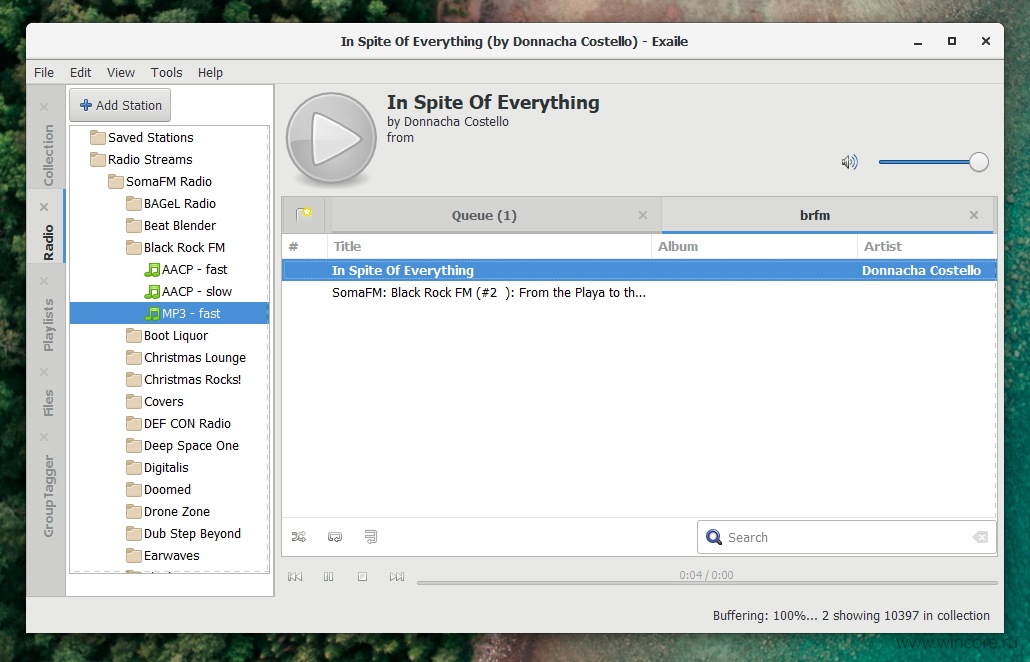
Task: Open the View menu
Action: coord(121,72)
